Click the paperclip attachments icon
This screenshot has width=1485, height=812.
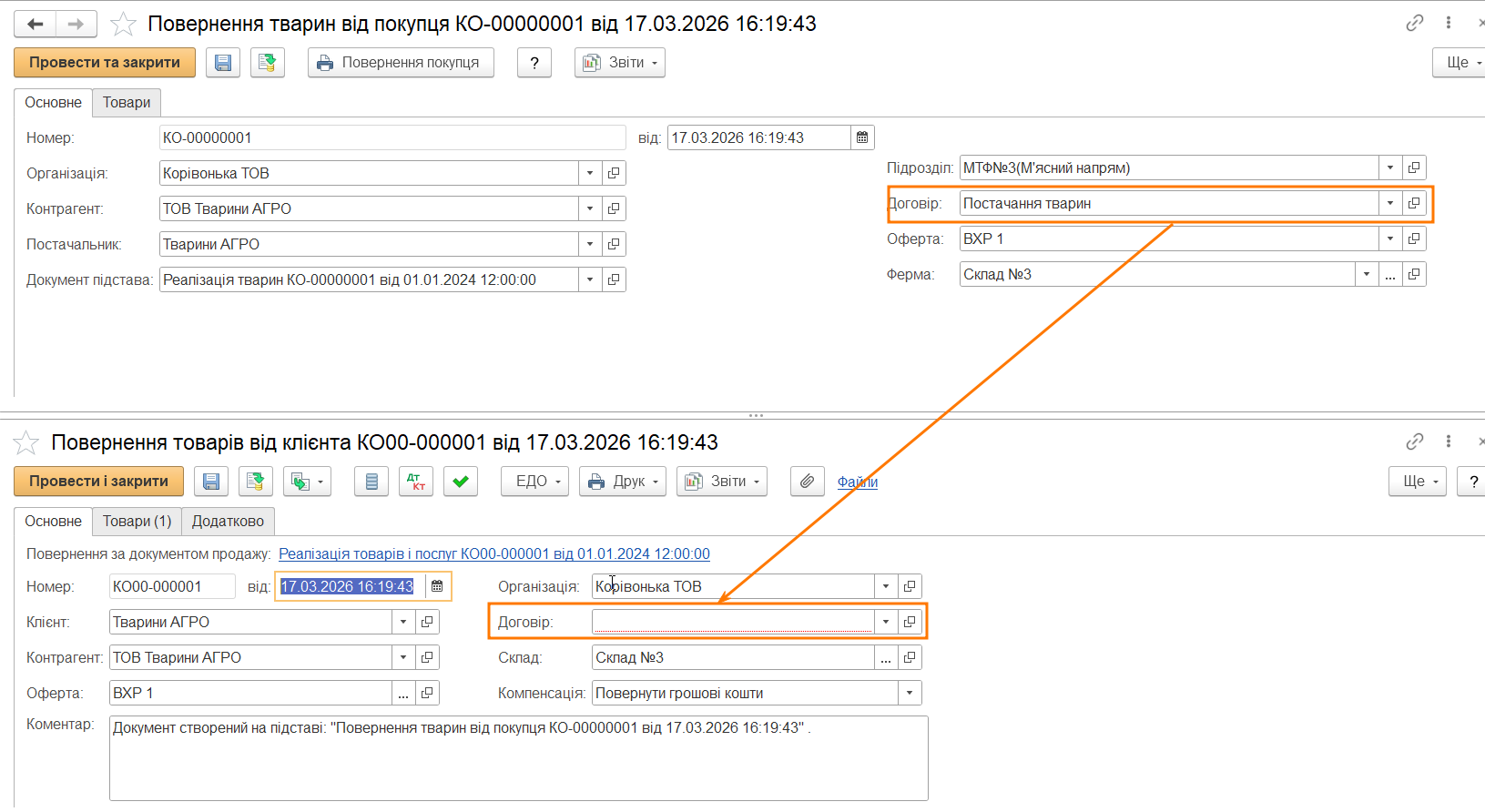pyautogui.click(x=807, y=482)
